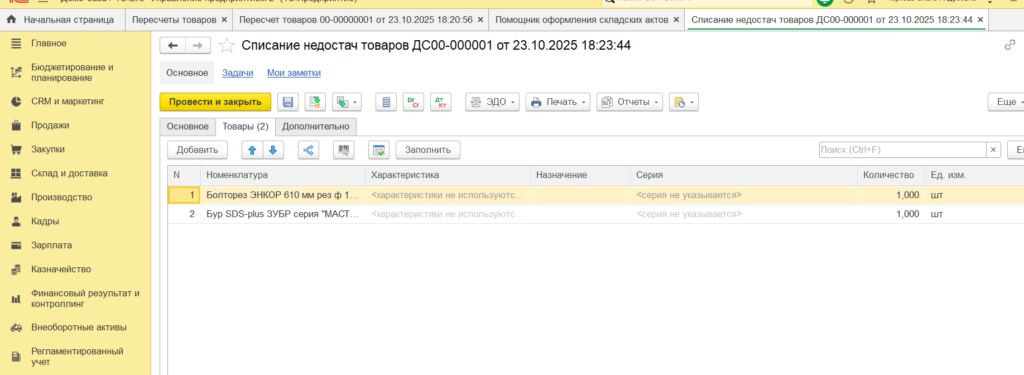
Task: Open Помощник оформления складских актов tab
Action: coord(581,20)
